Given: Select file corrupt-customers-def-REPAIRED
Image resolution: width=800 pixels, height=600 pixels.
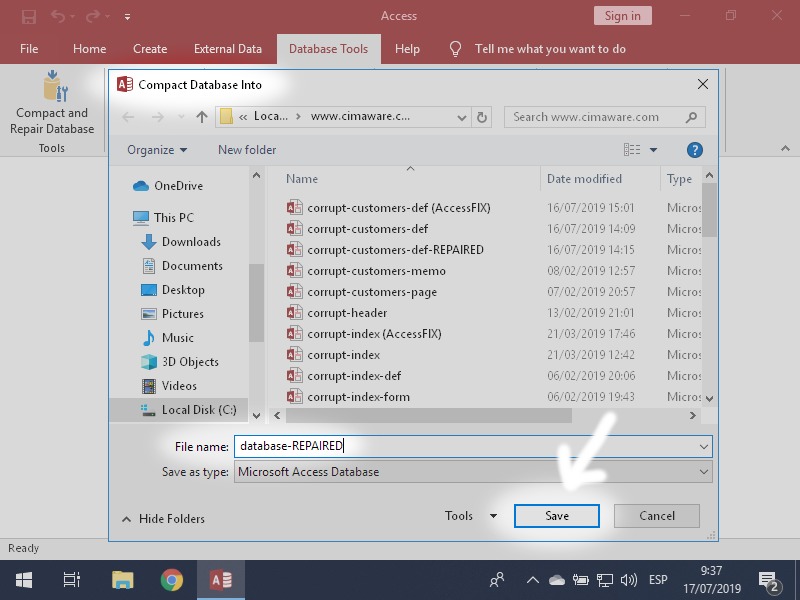Looking at the screenshot, I should point(385,249).
